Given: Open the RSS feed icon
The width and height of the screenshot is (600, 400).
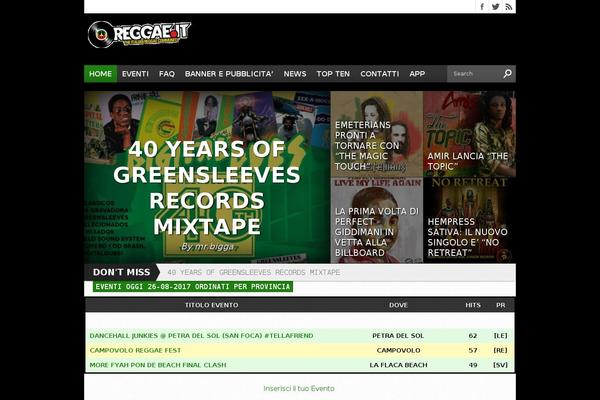Looking at the screenshot, I should click(x=509, y=7).
